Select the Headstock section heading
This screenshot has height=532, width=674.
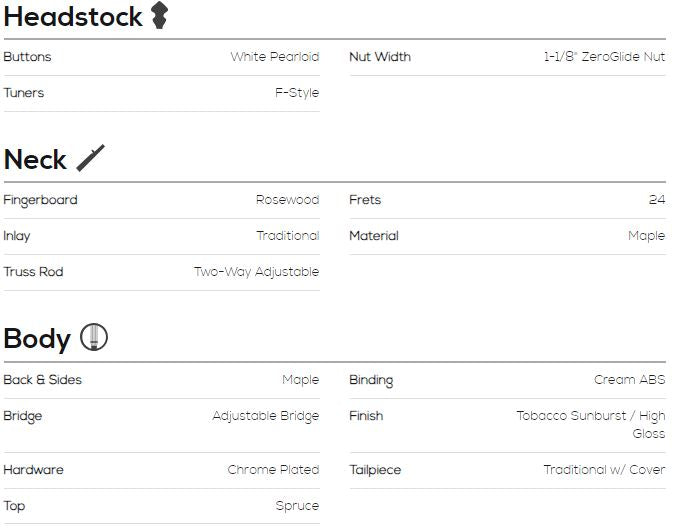pyautogui.click(x=73, y=17)
